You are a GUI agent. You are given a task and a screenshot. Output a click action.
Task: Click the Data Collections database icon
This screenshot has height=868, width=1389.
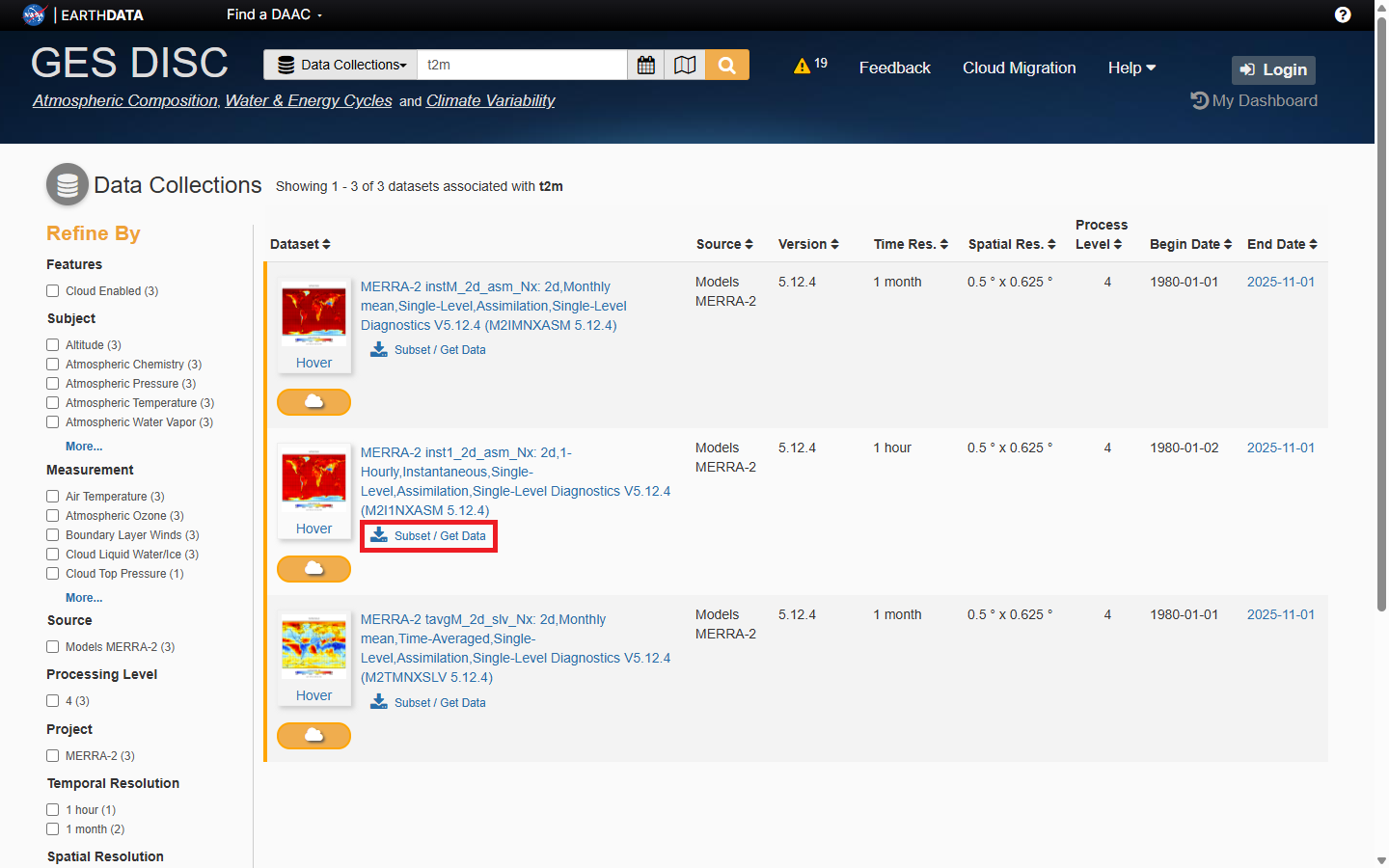click(x=68, y=184)
